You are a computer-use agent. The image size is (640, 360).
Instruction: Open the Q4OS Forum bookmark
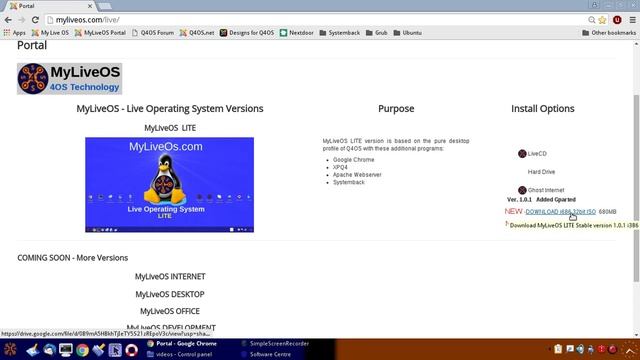[153, 33]
